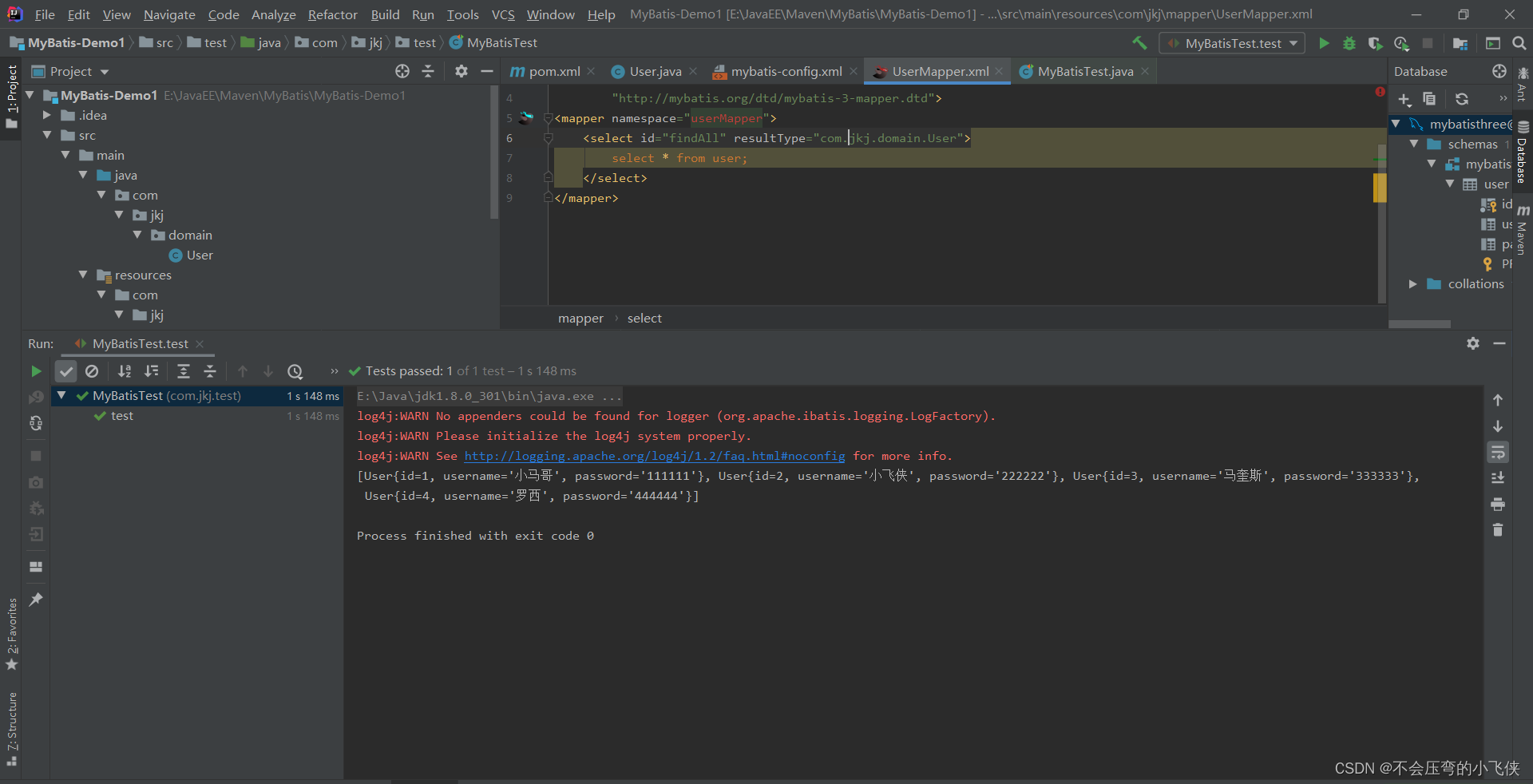Expand the .idea folder
1533x784 pixels.
coord(47,115)
